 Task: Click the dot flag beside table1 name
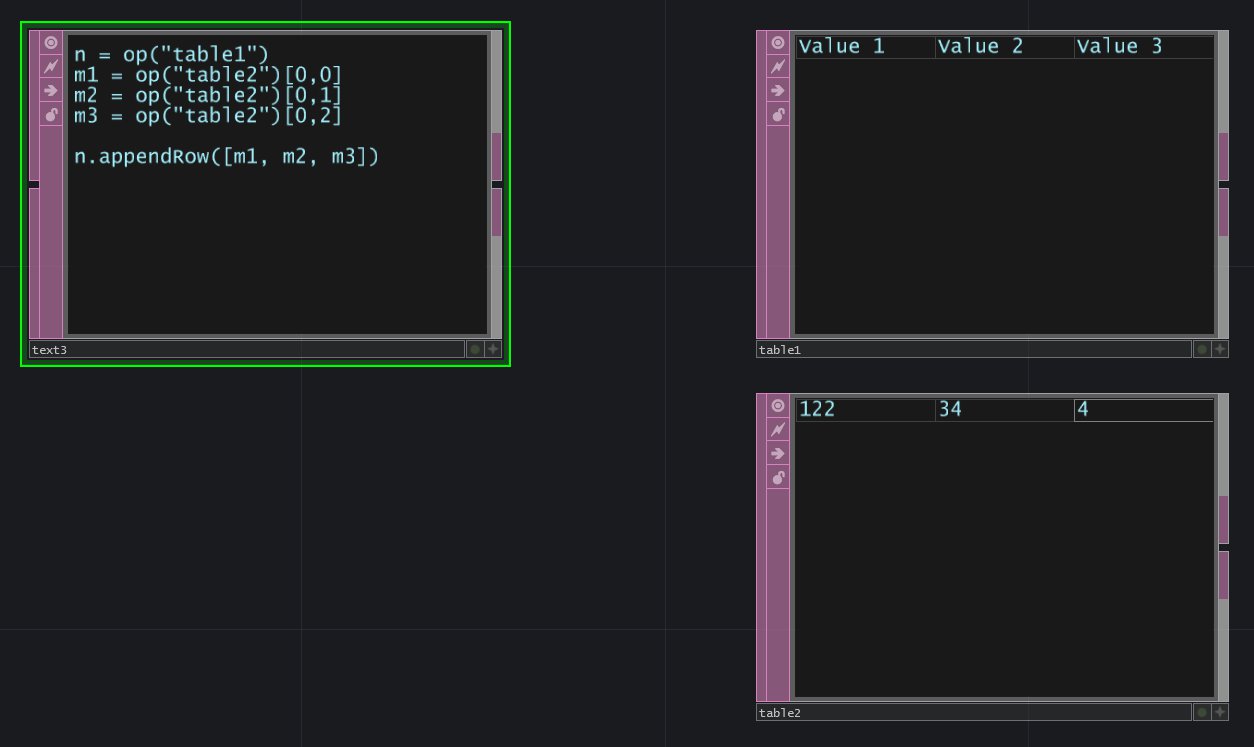tap(1202, 349)
